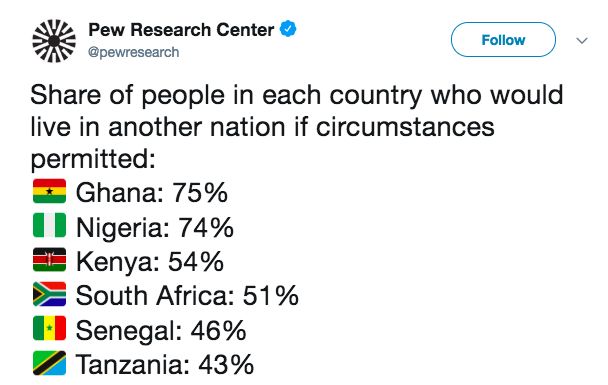Click the Ghana flag emoji
Screen dimensions: 608x385
(49, 191)
